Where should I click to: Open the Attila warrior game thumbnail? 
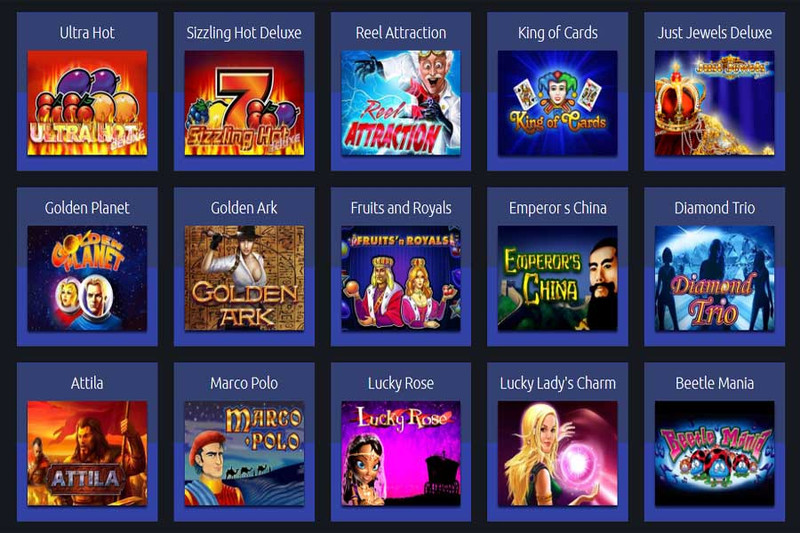pyautogui.click(x=87, y=453)
